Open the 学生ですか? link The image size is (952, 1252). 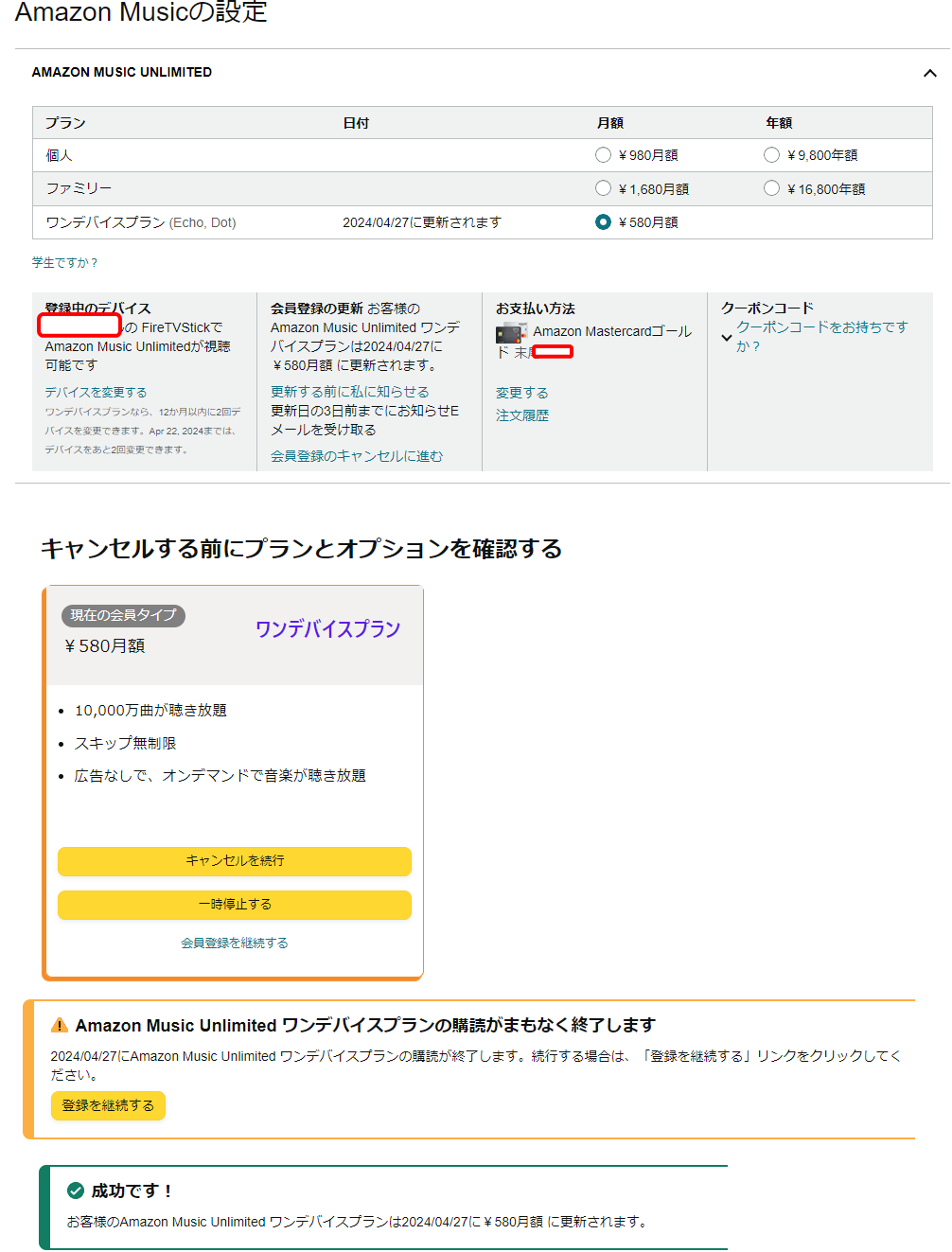[64, 263]
